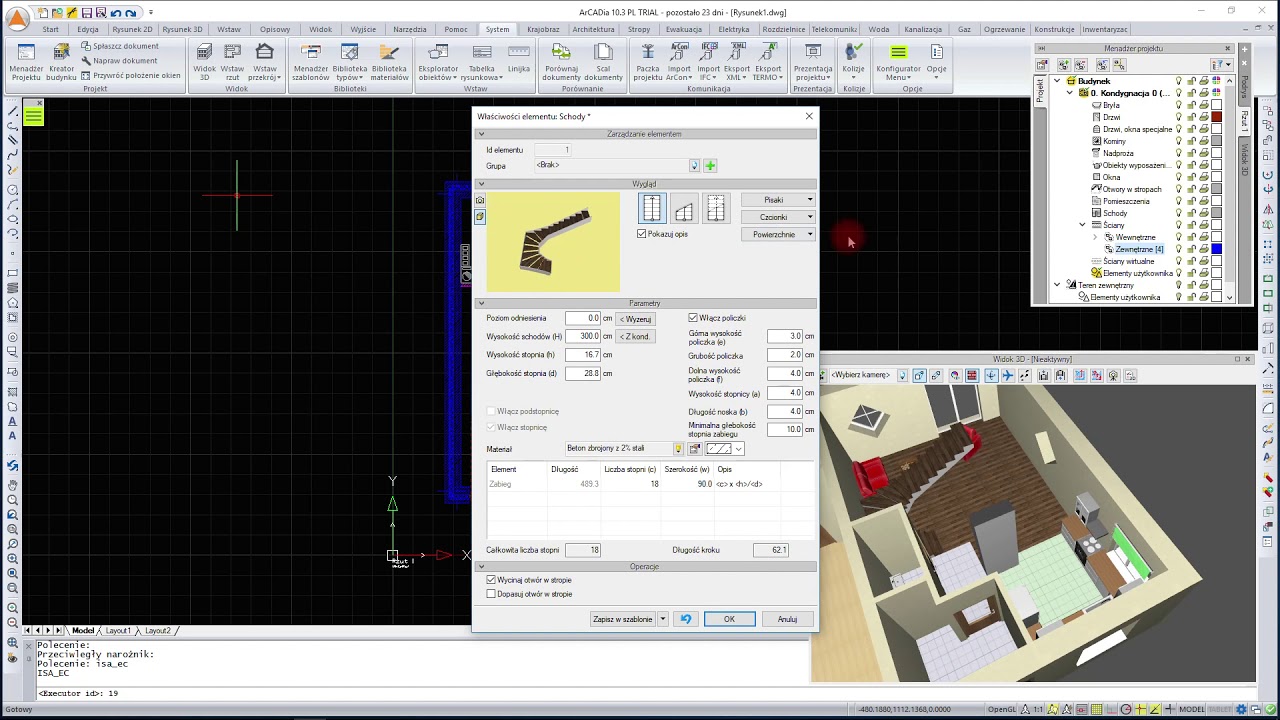
Task: Open Zapisz w szablonie dropdown arrow
Action: point(662,619)
